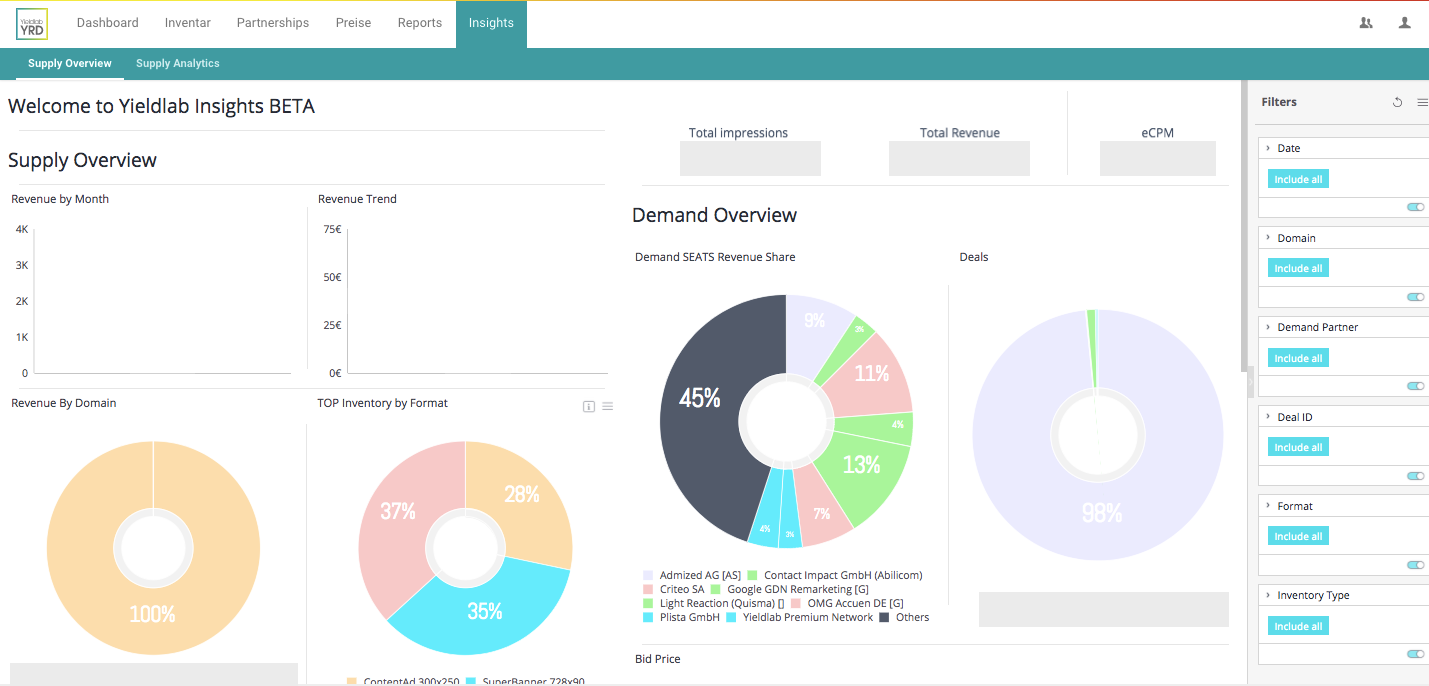Viewport: 1429px width, 686px height.
Task: Open menu icon of TOP Inventory by Format widget
Action: click(x=607, y=406)
